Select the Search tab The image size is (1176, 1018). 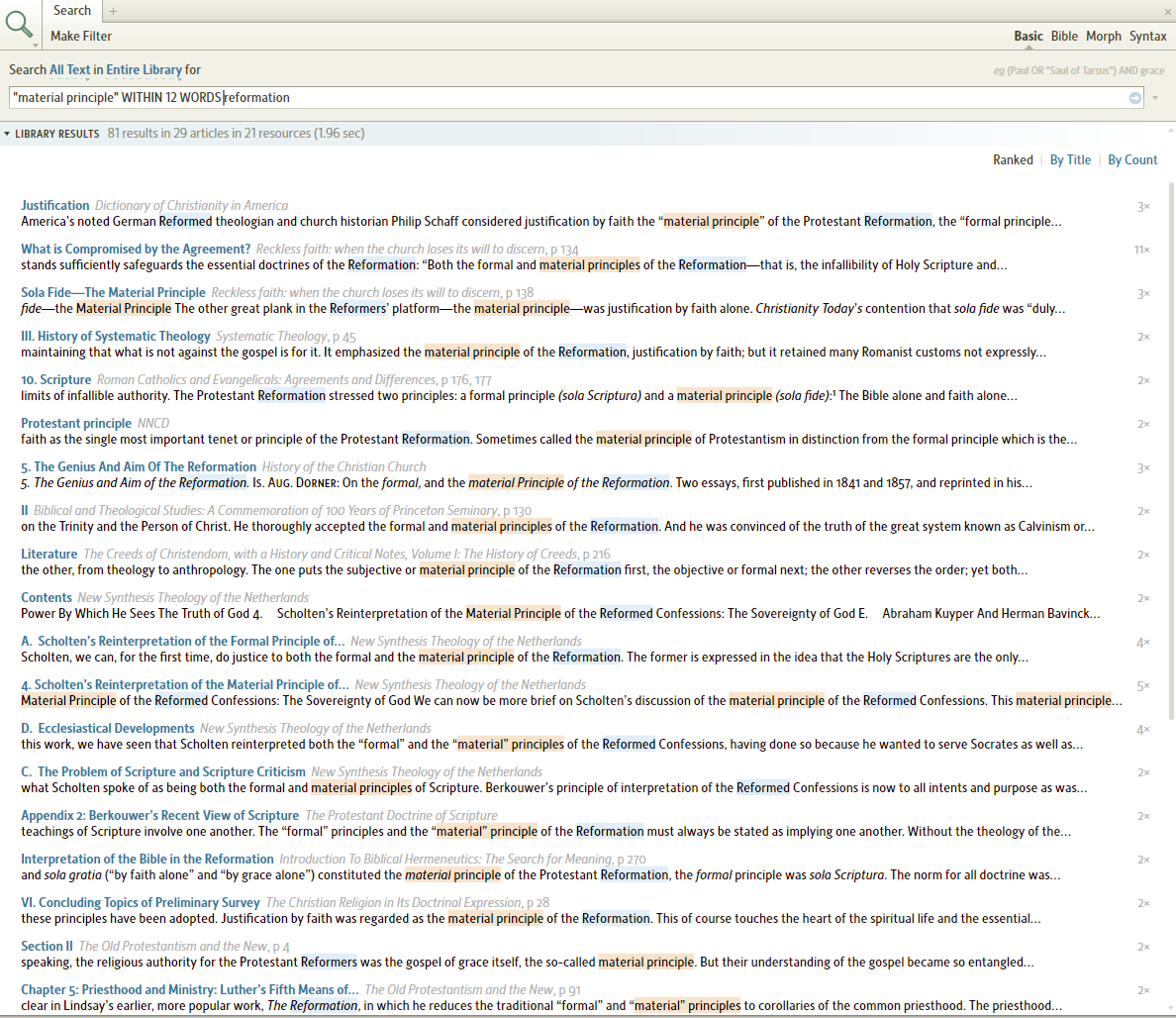72,11
